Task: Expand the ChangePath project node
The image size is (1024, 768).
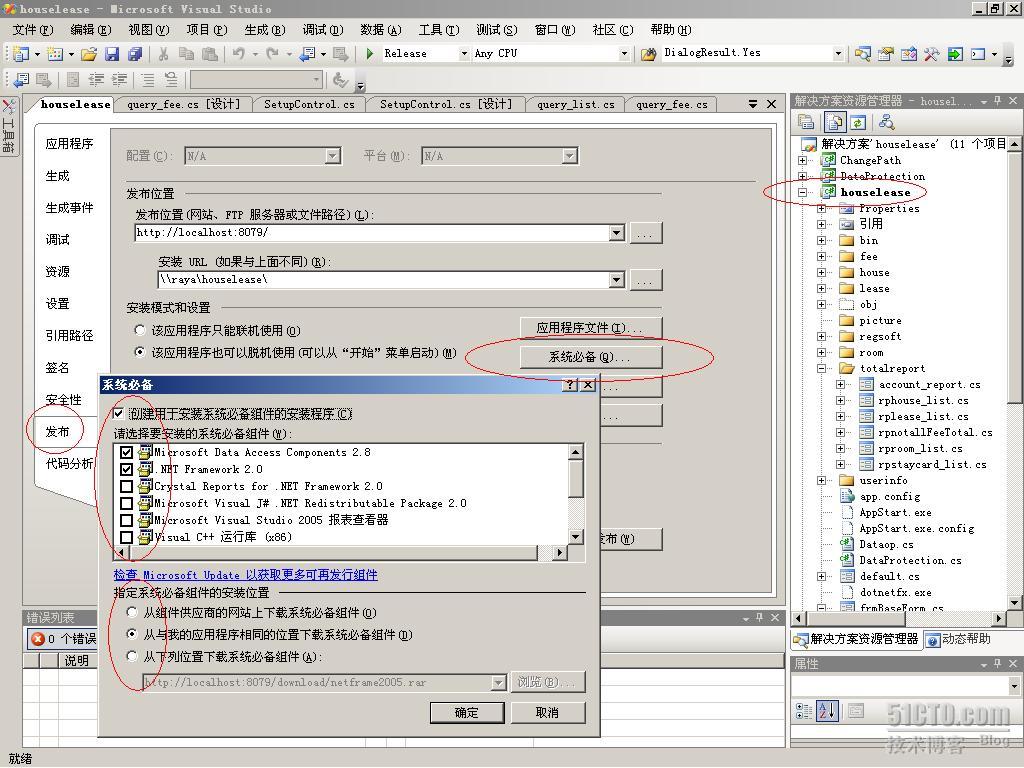Action: pyautogui.click(x=803, y=160)
